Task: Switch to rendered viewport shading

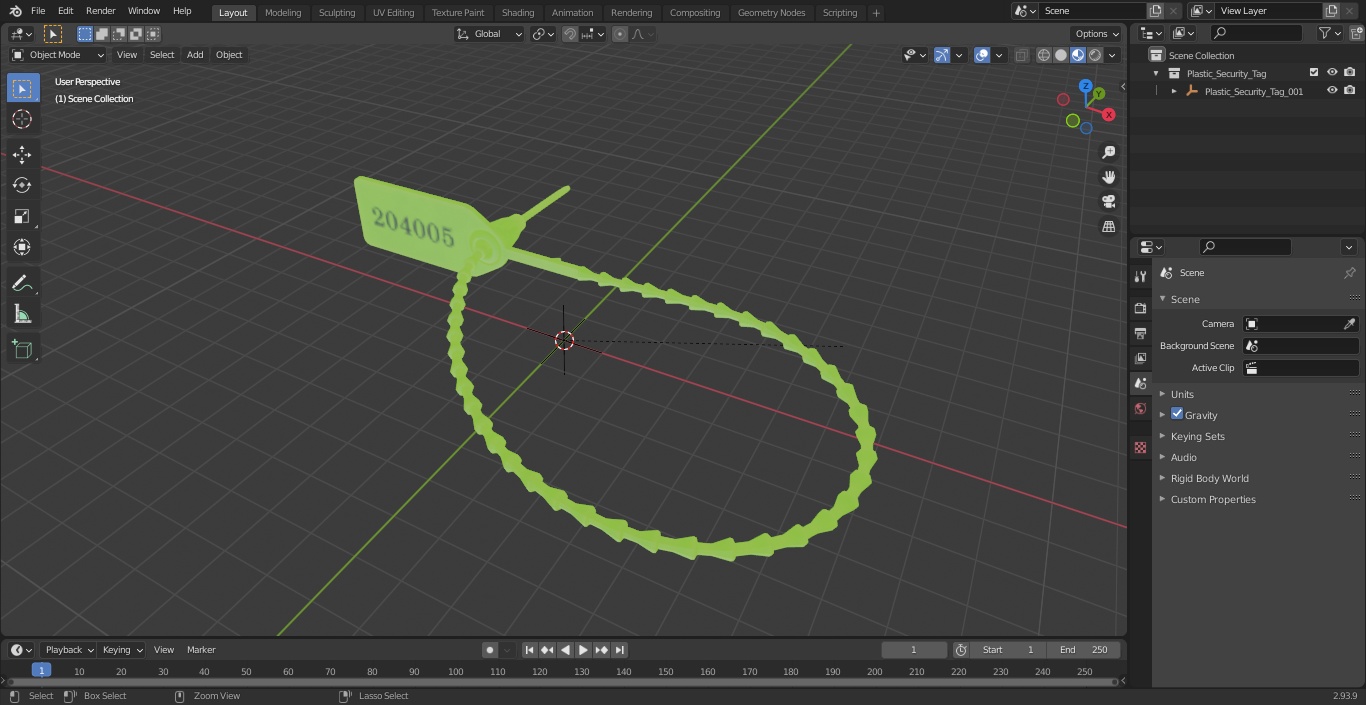Action: click(1095, 55)
